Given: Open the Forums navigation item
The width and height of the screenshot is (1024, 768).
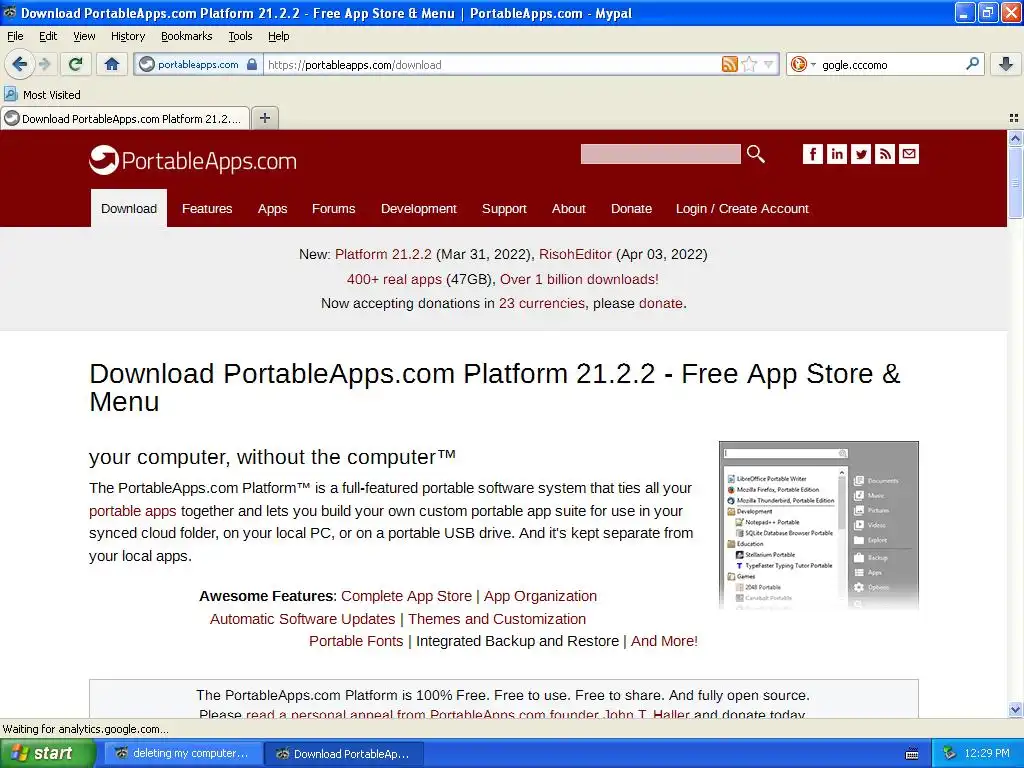Looking at the screenshot, I should click(x=334, y=208).
